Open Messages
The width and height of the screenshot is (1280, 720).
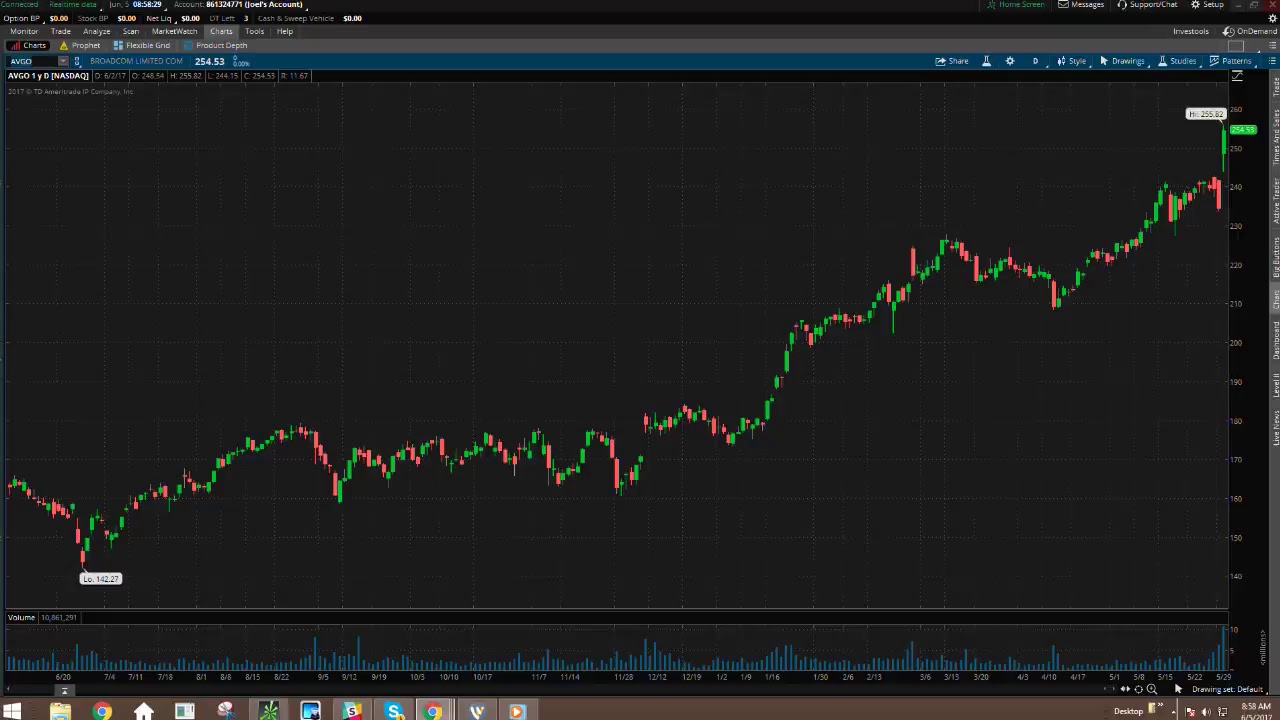tap(1081, 4)
